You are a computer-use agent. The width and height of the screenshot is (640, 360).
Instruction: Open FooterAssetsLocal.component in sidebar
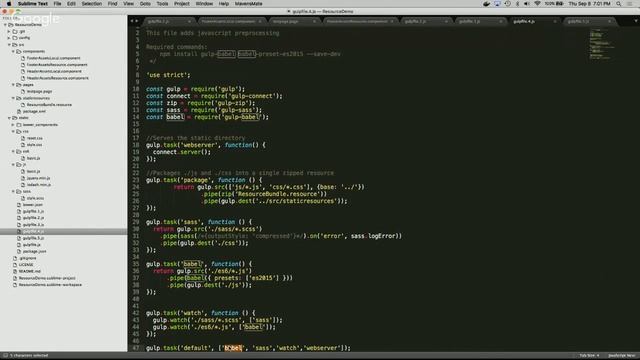(x=53, y=58)
